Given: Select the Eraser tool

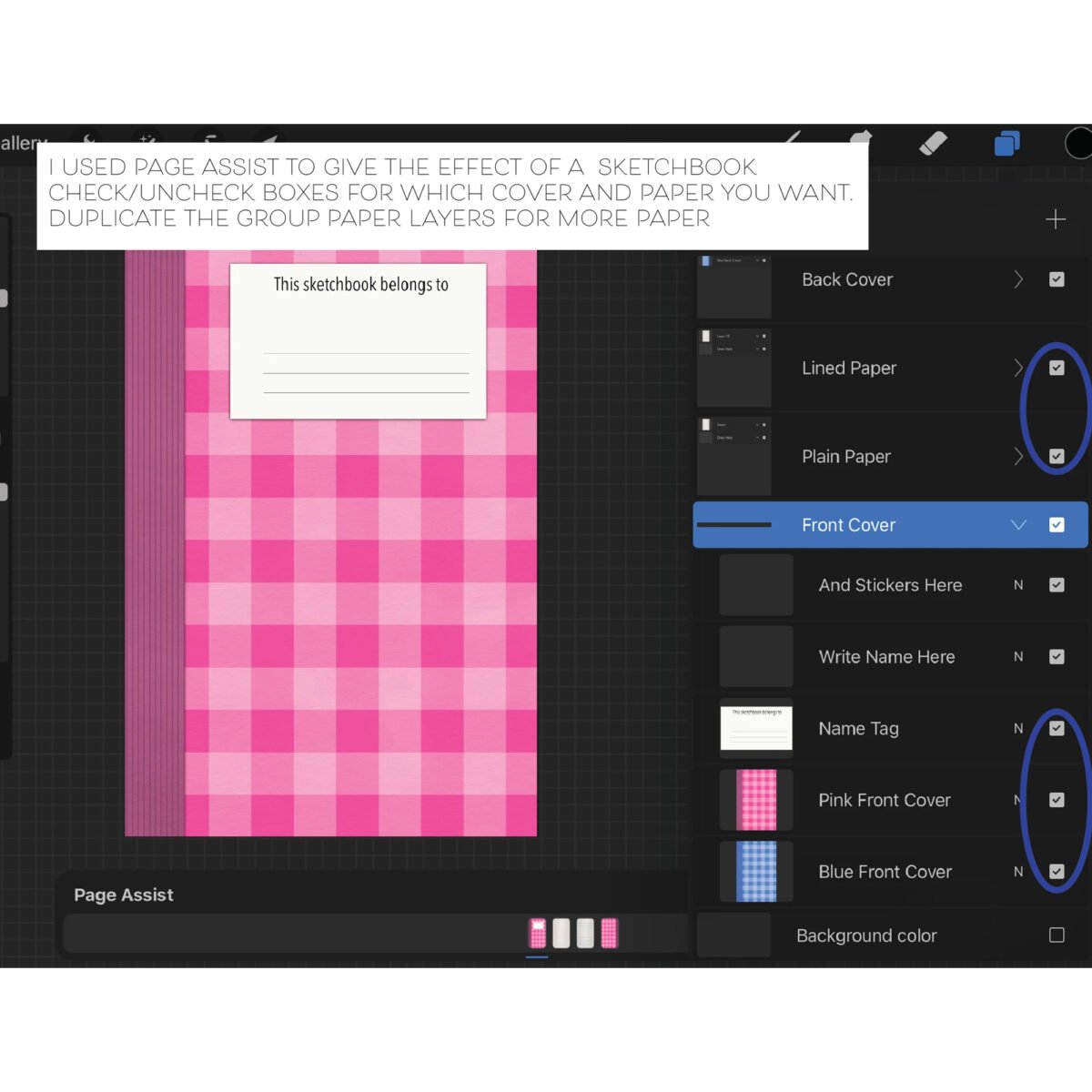Looking at the screenshot, I should point(933,143).
